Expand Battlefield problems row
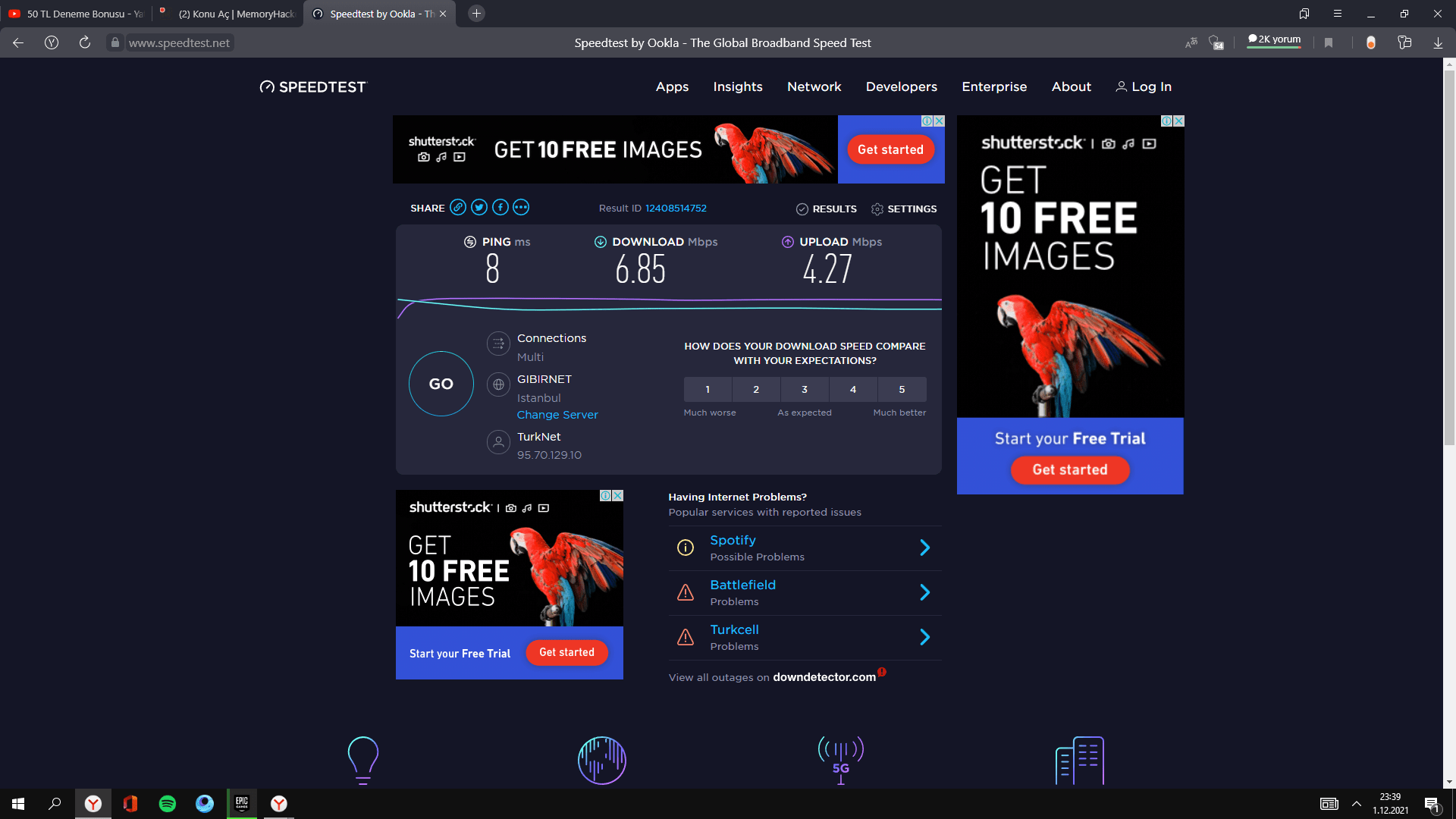Viewport: 1456px width, 819px height. point(924,593)
